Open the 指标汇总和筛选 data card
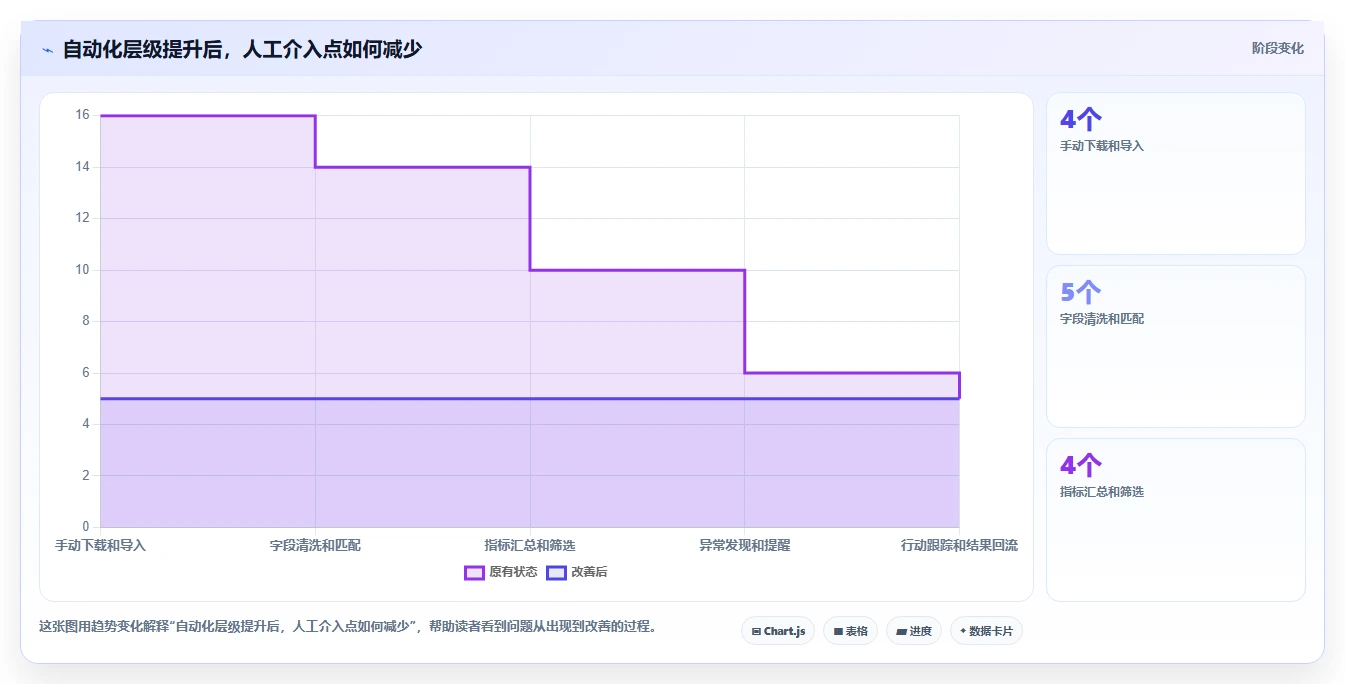 point(1176,520)
